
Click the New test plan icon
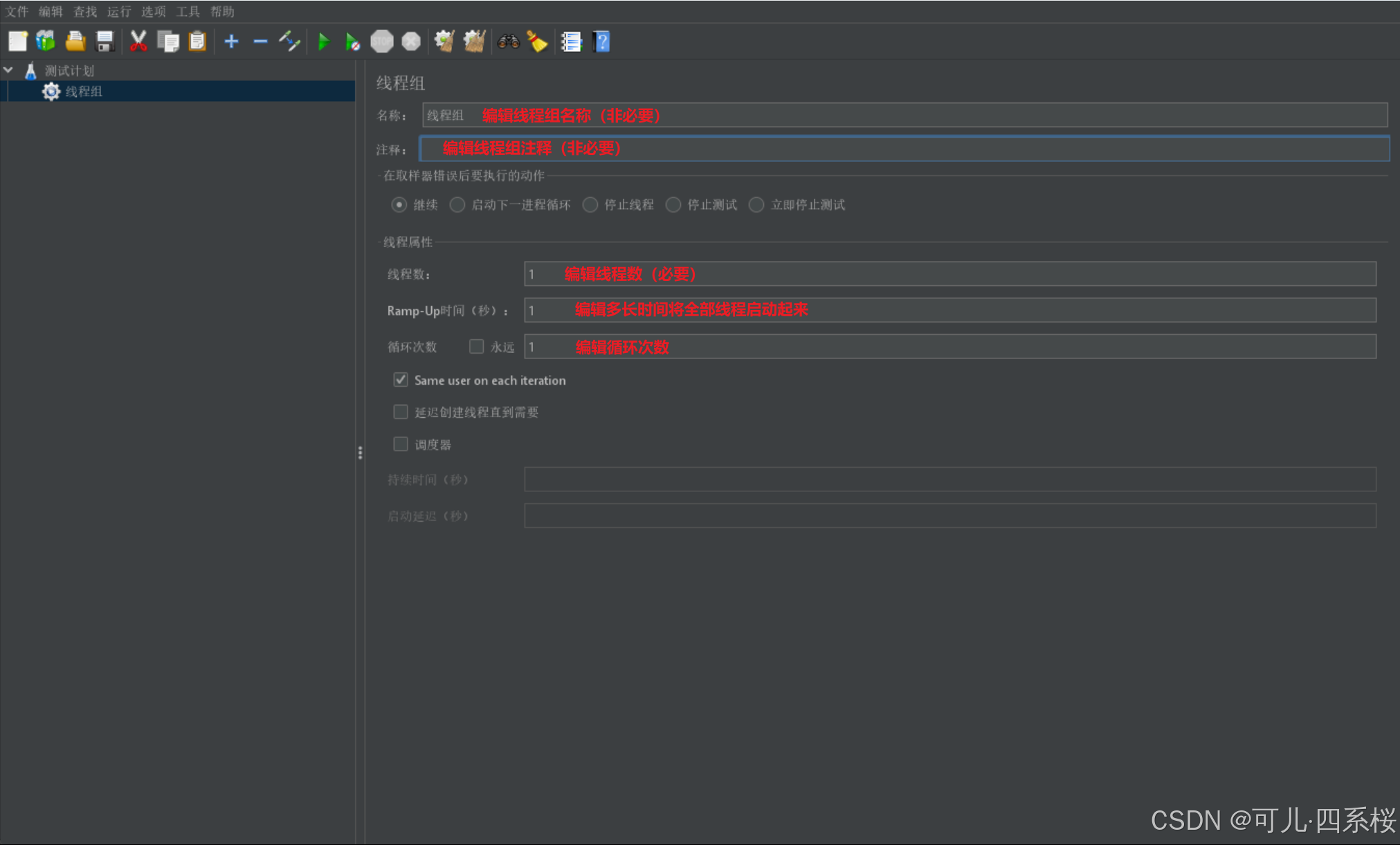17,42
